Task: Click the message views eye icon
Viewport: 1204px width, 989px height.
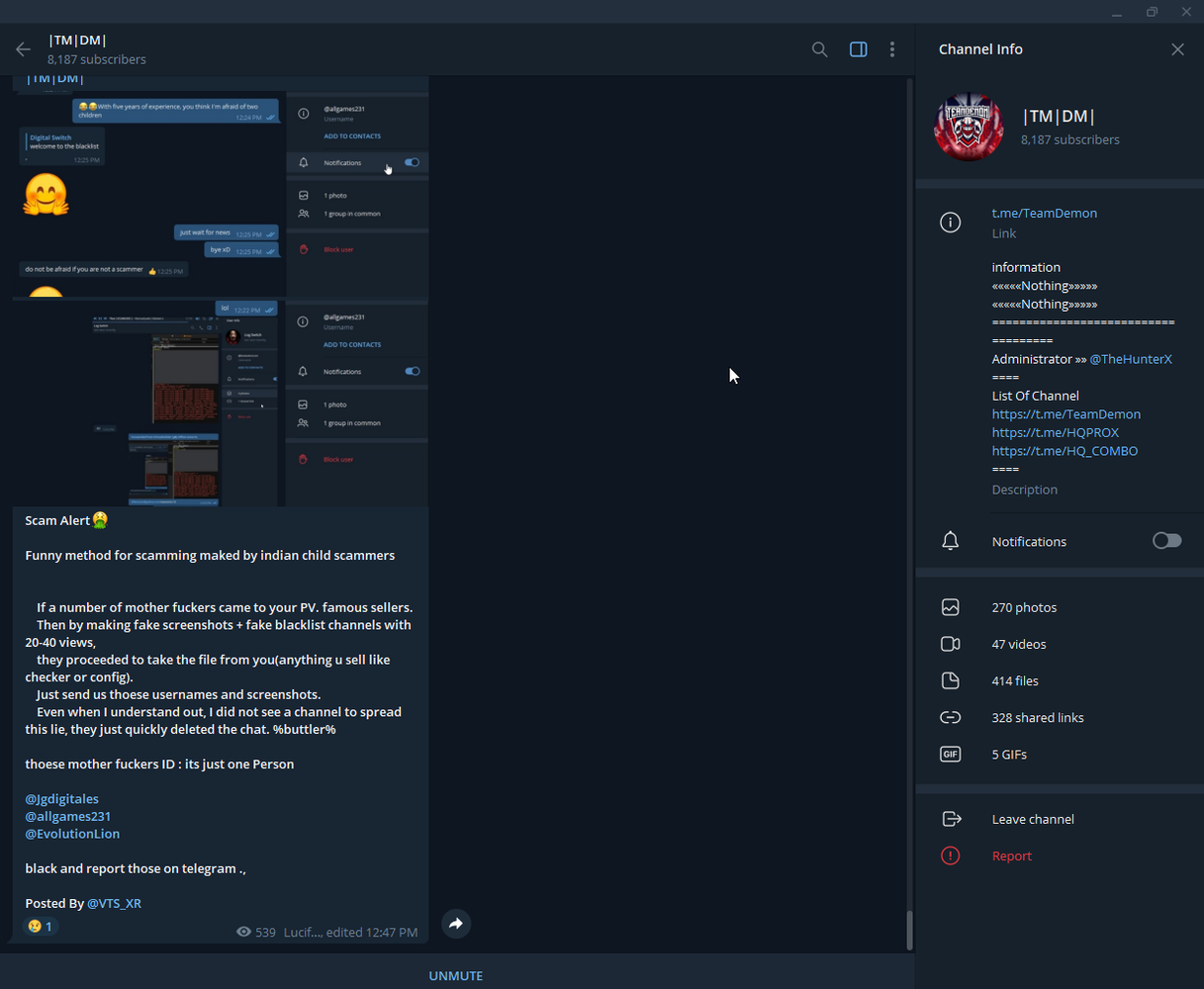Action: pyautogui.click(x=244, y=932)
